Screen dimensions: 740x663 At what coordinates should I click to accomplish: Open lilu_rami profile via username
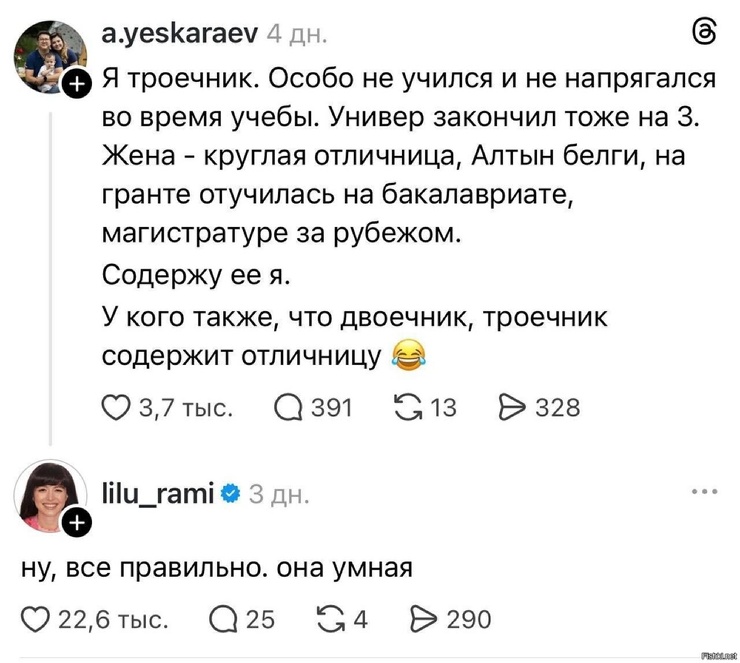coord(157,492)
